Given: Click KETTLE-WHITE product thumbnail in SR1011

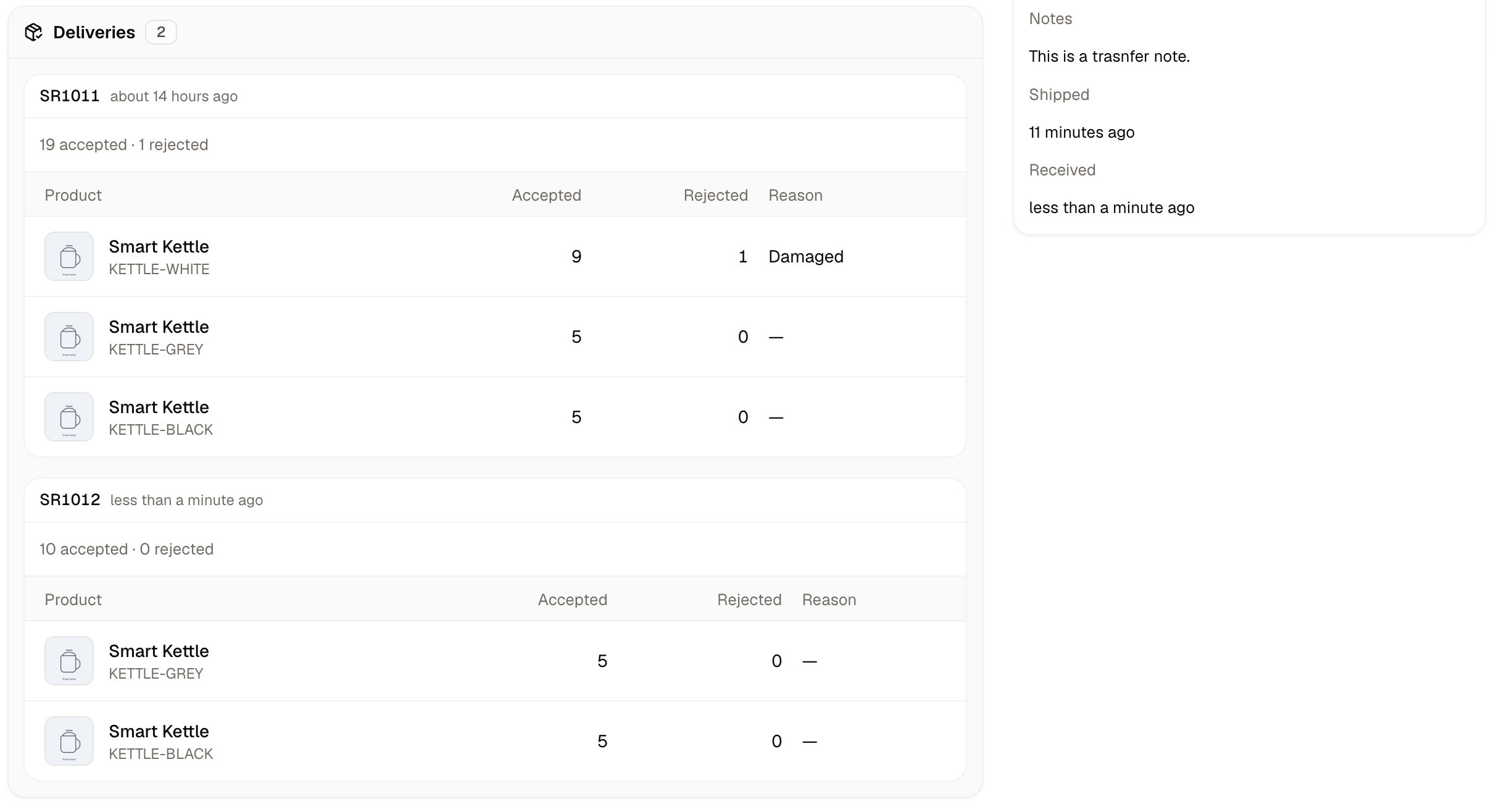Looking at the screenshot, I should coord(69,256).
